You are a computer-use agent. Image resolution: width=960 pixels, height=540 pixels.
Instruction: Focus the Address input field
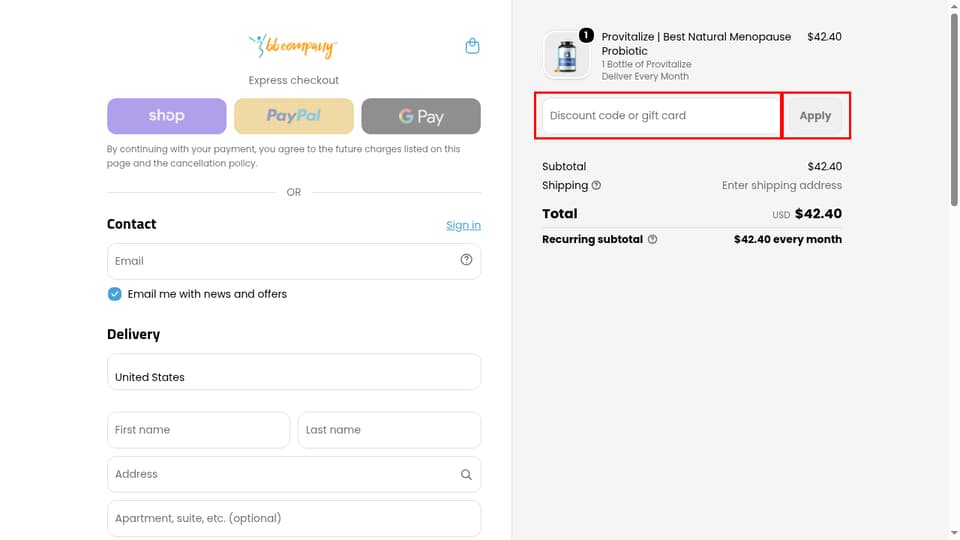[x=294, y=474]
